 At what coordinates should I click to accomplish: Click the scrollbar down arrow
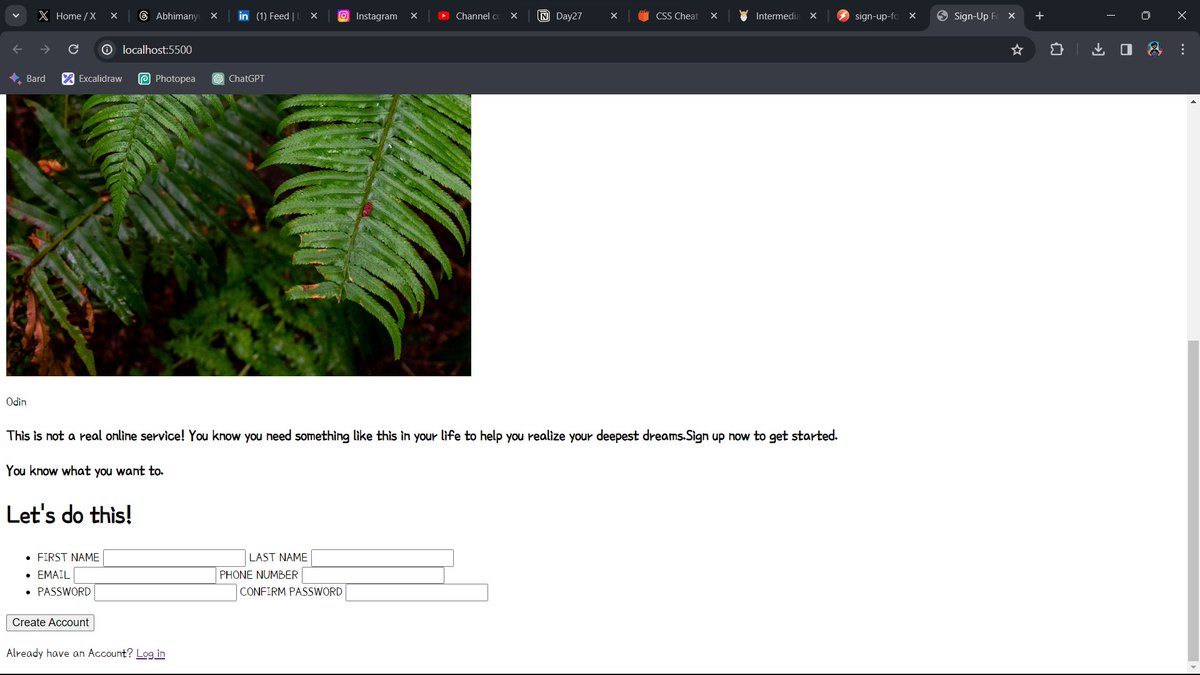click(1191, 667)
